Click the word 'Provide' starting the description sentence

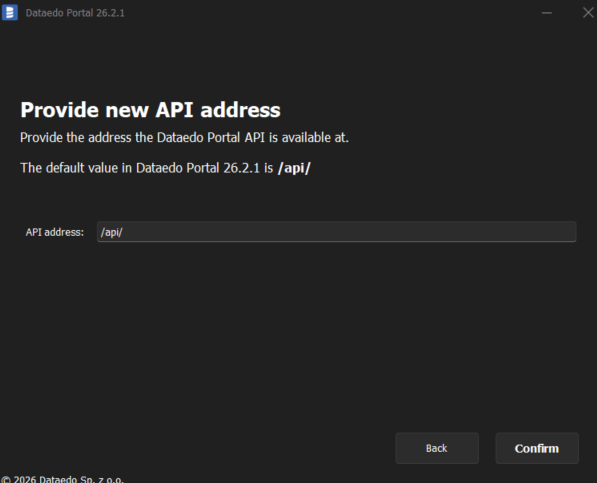pos(42,137)
